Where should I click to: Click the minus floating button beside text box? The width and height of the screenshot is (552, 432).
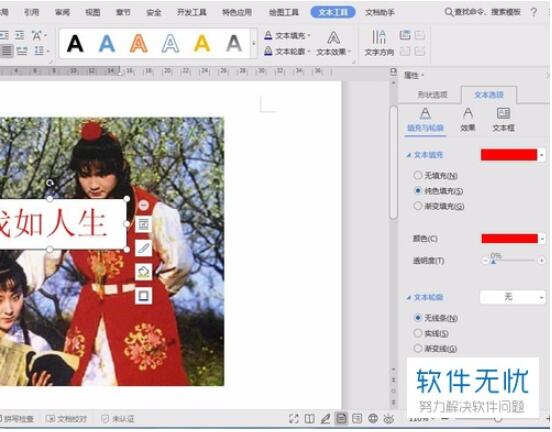[x=143, y=205]
